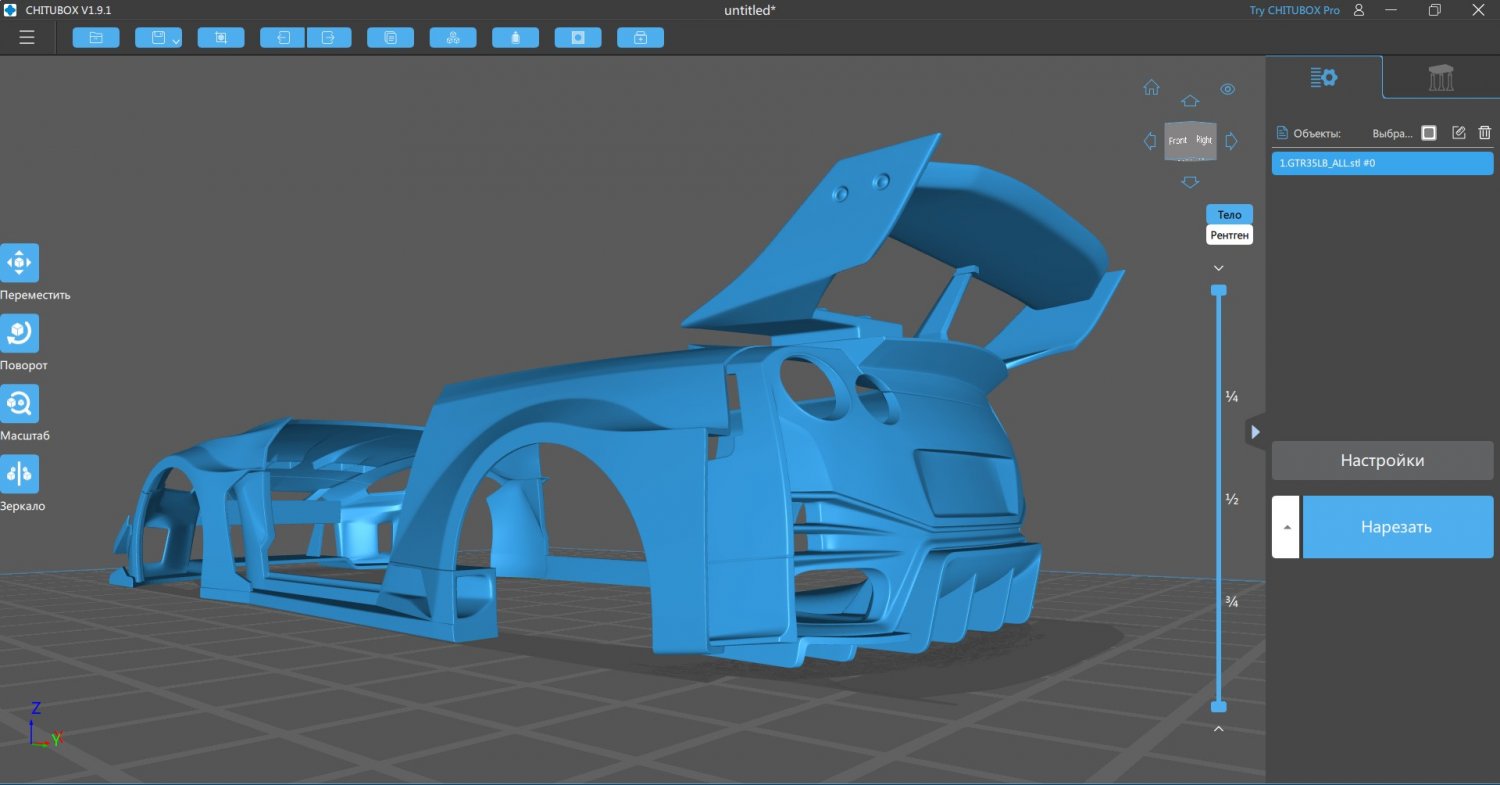Delete object with trash icon

pos(1485,133)
